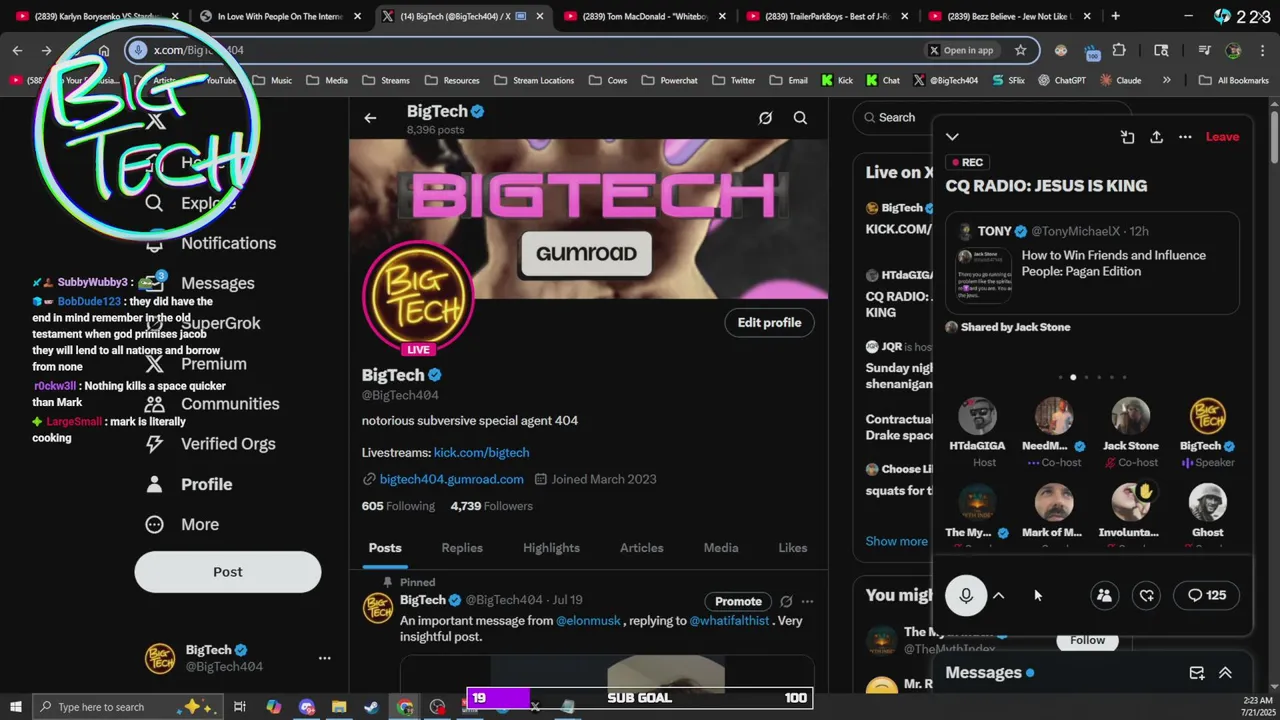1280x720 pixels.
Task: Select Jack Stone co-host avatar
Action: 1131,416
